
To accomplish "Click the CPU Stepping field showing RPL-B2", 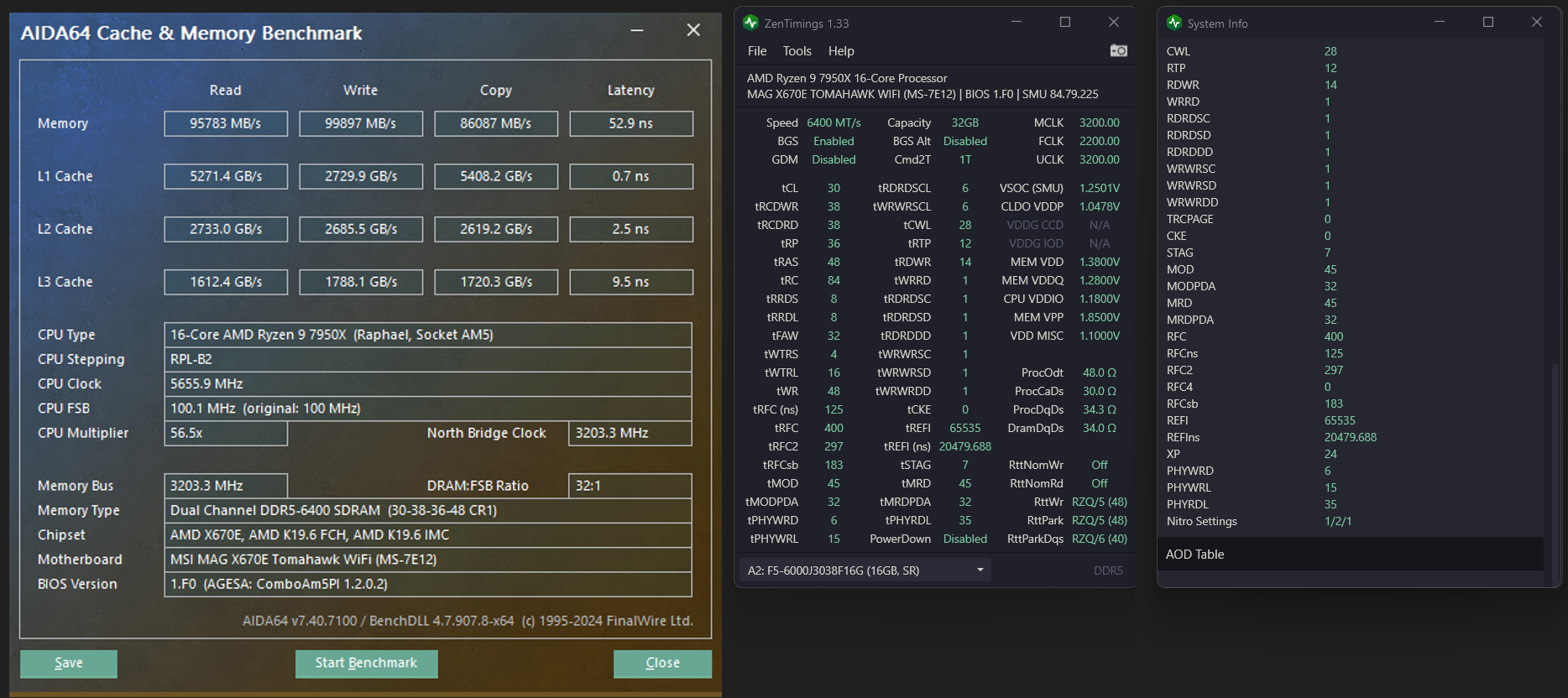I will click(x=428, y=359).
